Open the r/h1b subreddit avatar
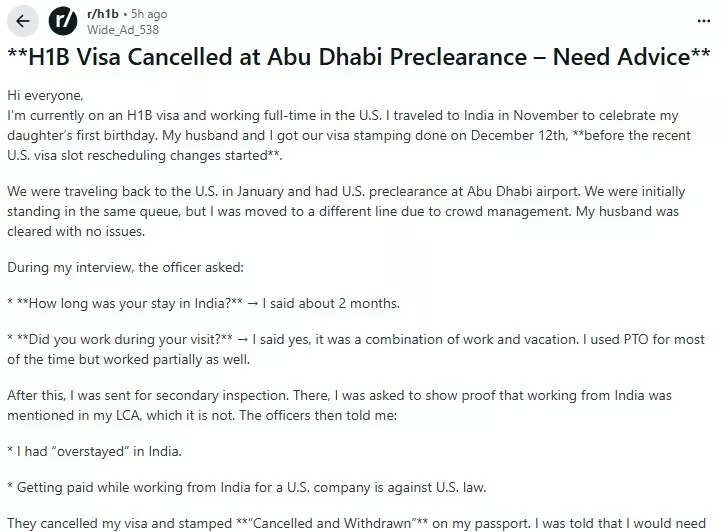This screenshot has height=532, width=725. point(63,21)
